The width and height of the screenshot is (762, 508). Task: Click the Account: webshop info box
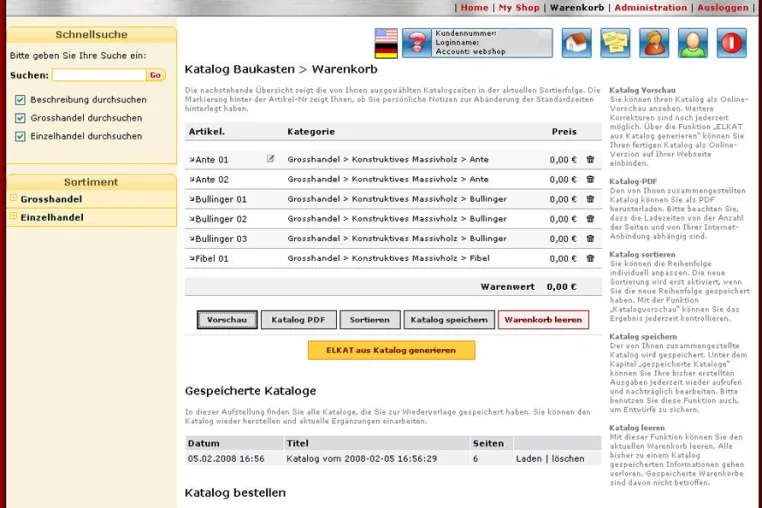pyautogui.click(x=492, y=43)
